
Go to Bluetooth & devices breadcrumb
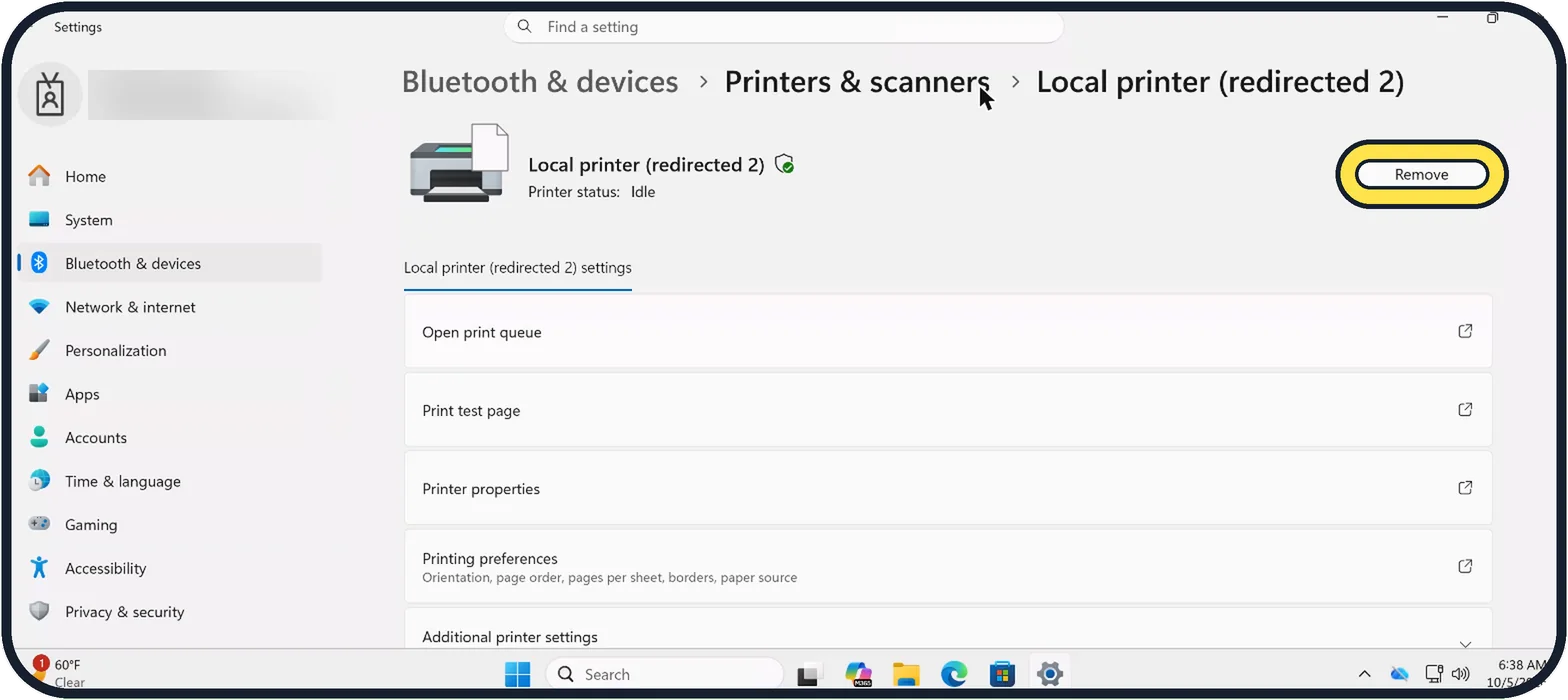click(540, 82)
